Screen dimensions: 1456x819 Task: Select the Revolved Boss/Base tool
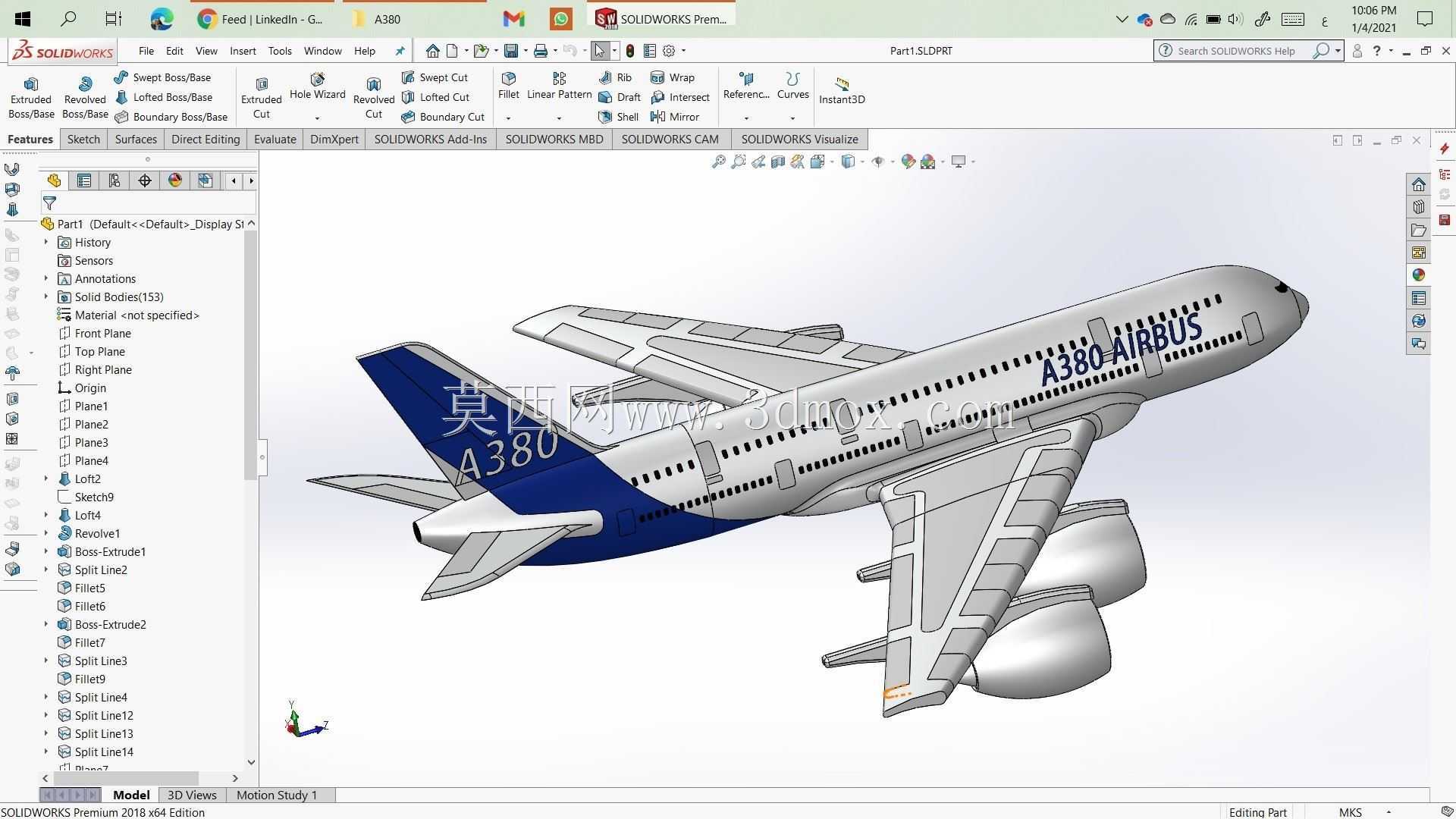tap(85, 98)
